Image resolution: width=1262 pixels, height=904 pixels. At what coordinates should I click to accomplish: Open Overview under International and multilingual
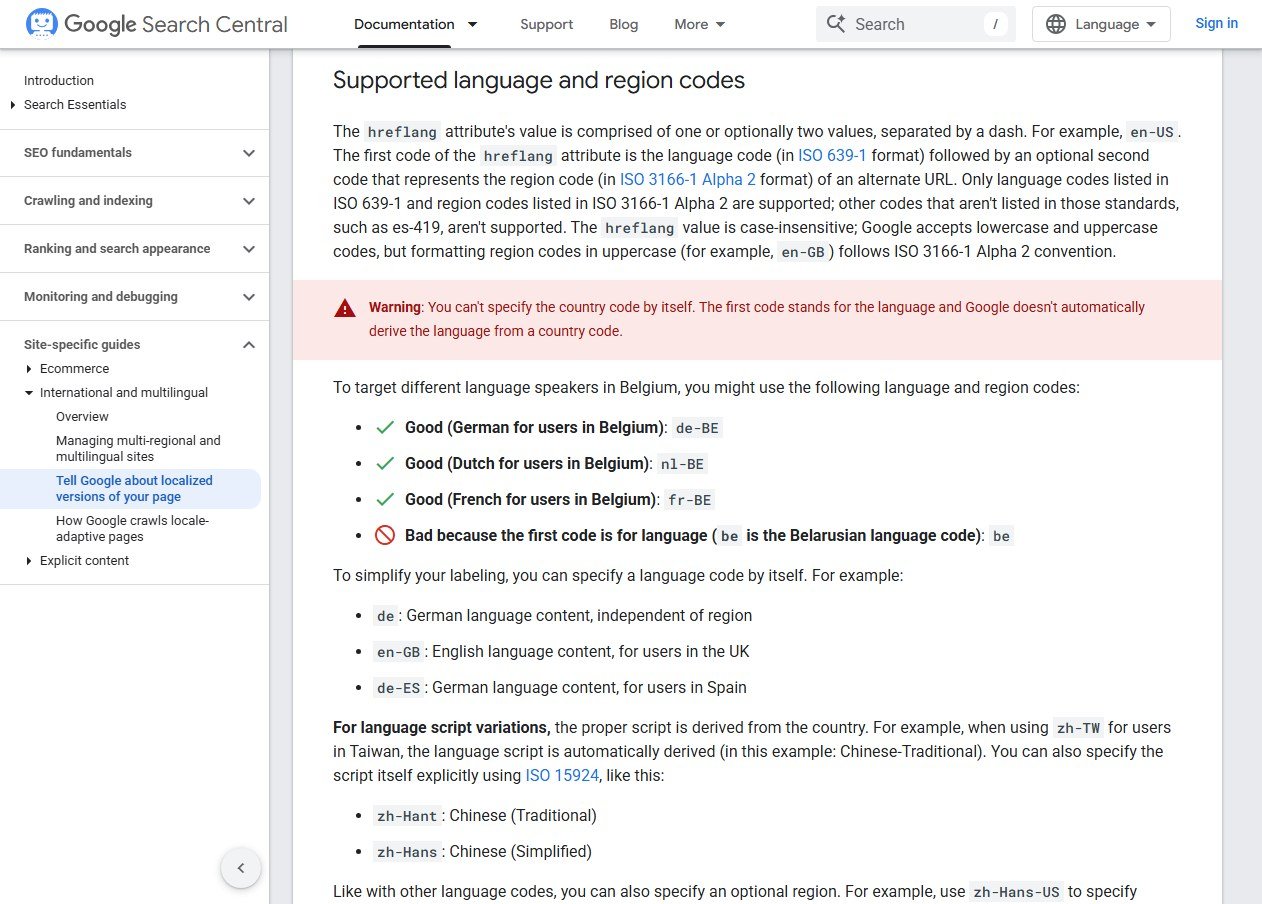coord(82,417)
